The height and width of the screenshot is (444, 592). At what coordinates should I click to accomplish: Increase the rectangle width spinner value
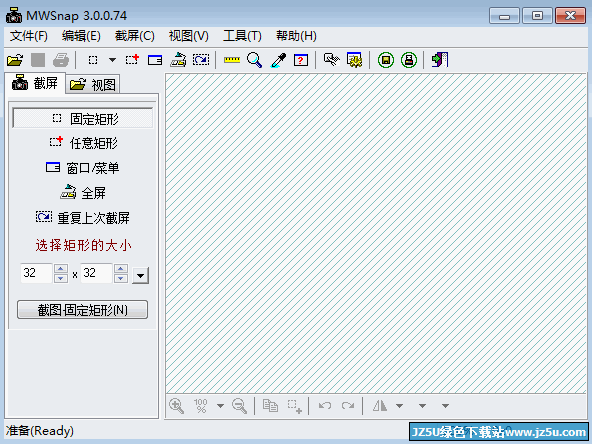point(61,268)
